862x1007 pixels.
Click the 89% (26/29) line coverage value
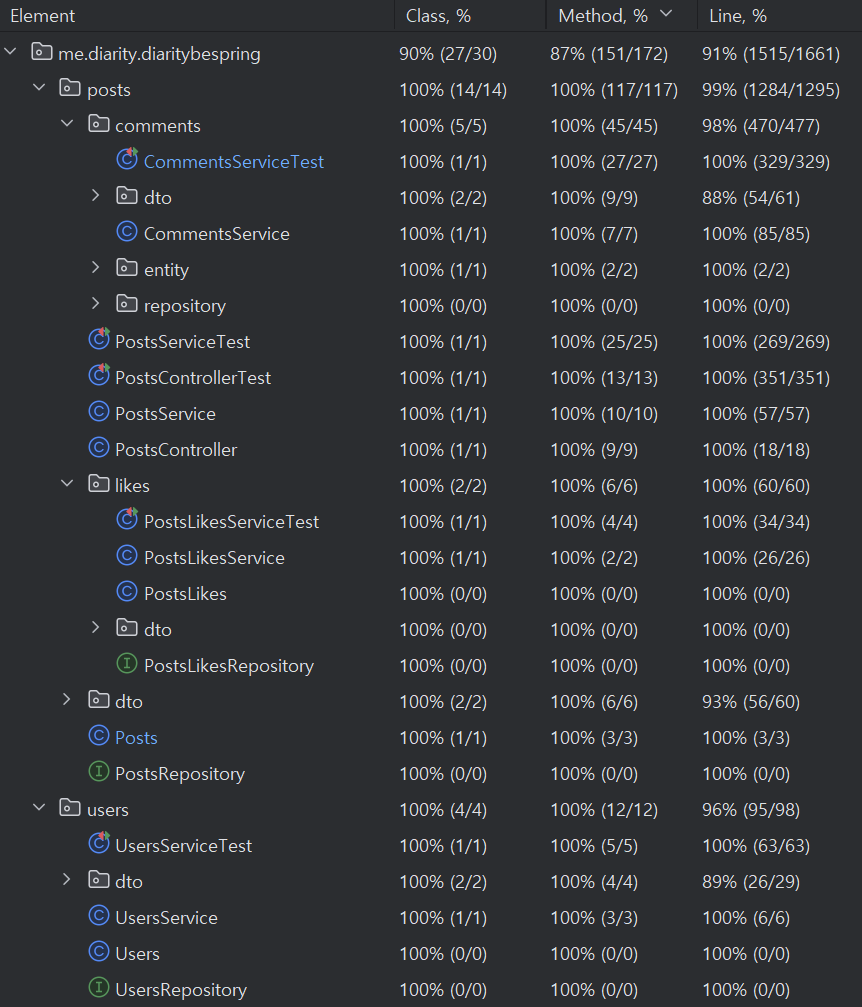pyautogui.click(x=751, y=882)
